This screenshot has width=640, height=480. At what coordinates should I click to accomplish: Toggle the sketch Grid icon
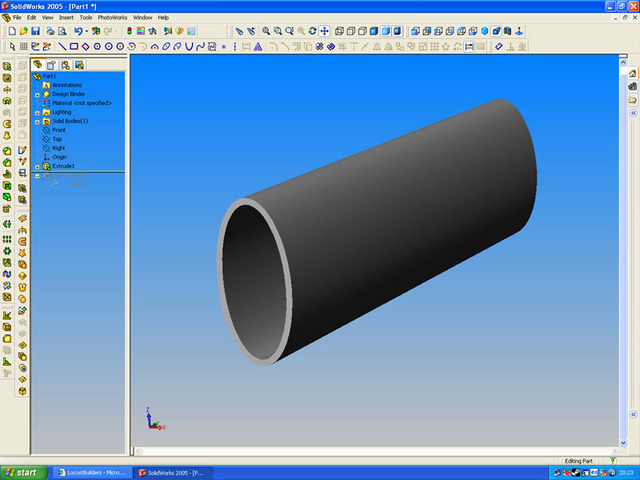pyautogui.click(x=24, y=47)
